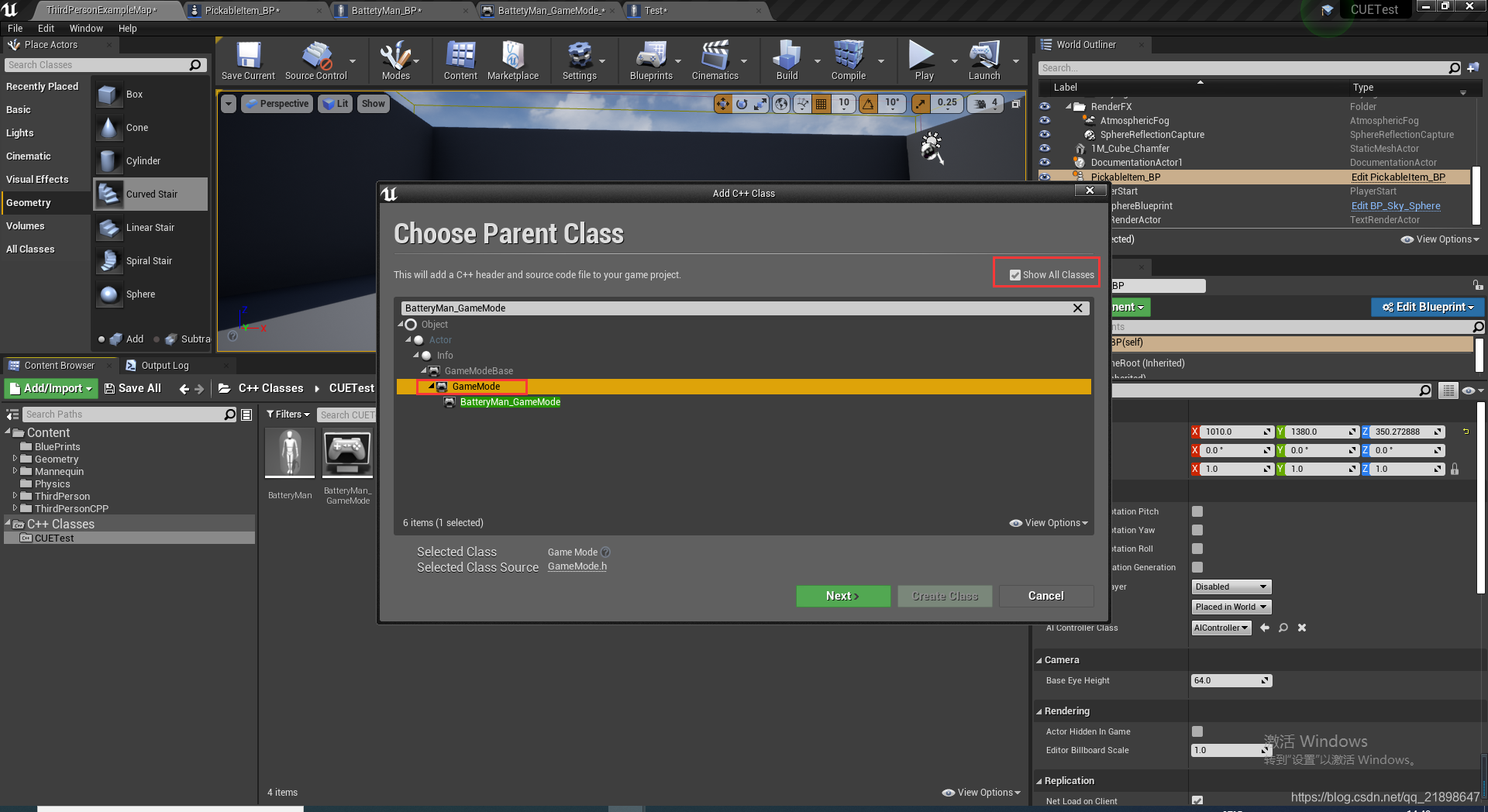
Task: Open the Add/Import dropdown
Action: pyautogui.click(x=51, y=388)
